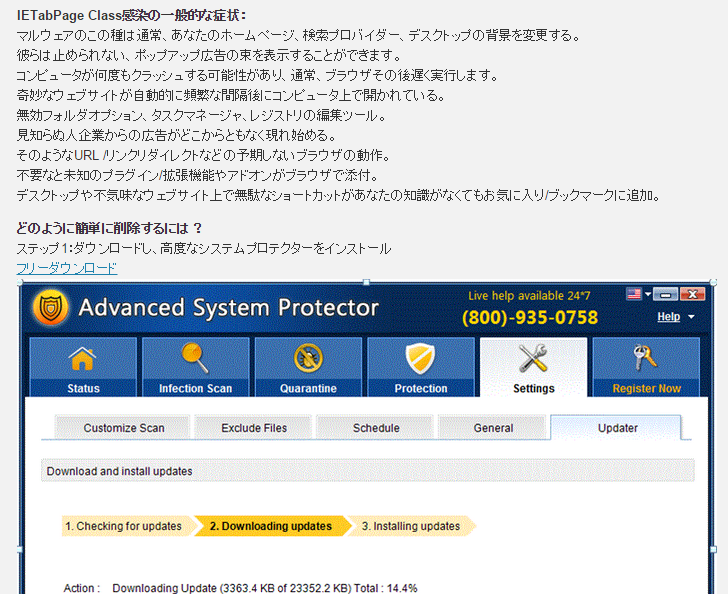Click the IETabPage Class heading text
This screenshot has height=594, width=728.
click(131, 15)
